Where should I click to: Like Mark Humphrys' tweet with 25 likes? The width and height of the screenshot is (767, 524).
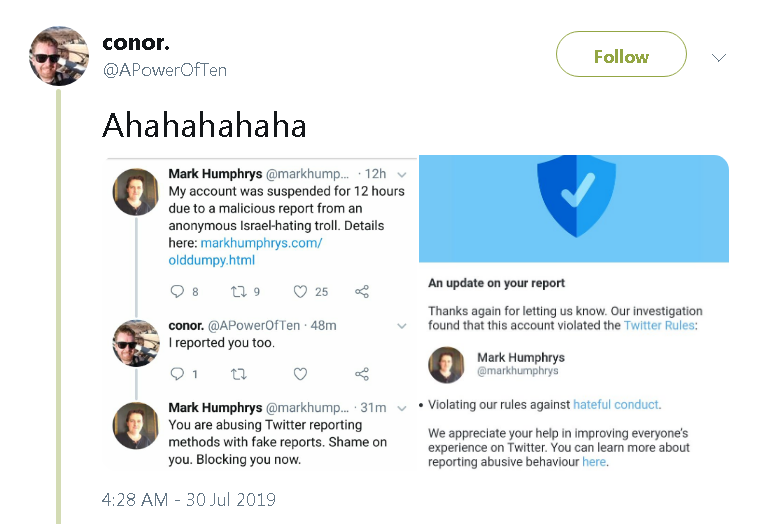point(300,292)
